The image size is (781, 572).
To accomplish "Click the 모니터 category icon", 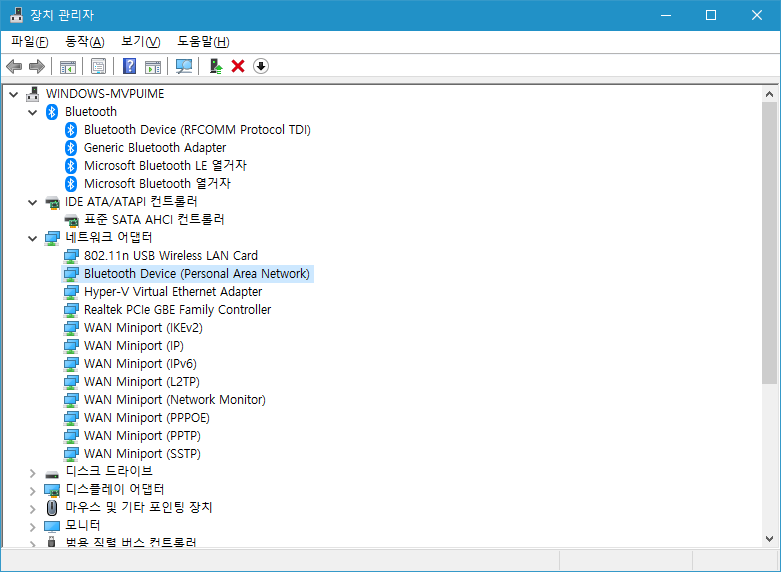I will (x=52, y=526).
